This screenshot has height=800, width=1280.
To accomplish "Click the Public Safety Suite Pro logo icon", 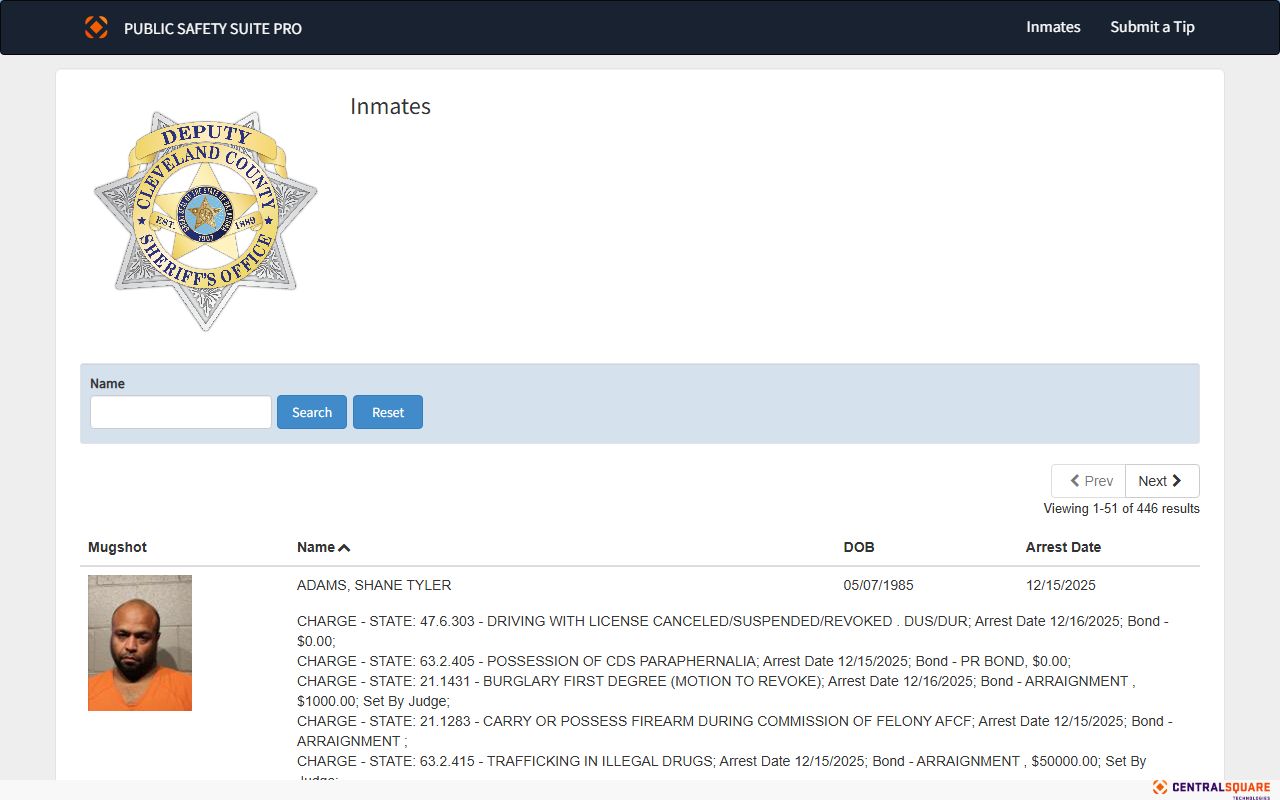I will (x=96, y=27).
